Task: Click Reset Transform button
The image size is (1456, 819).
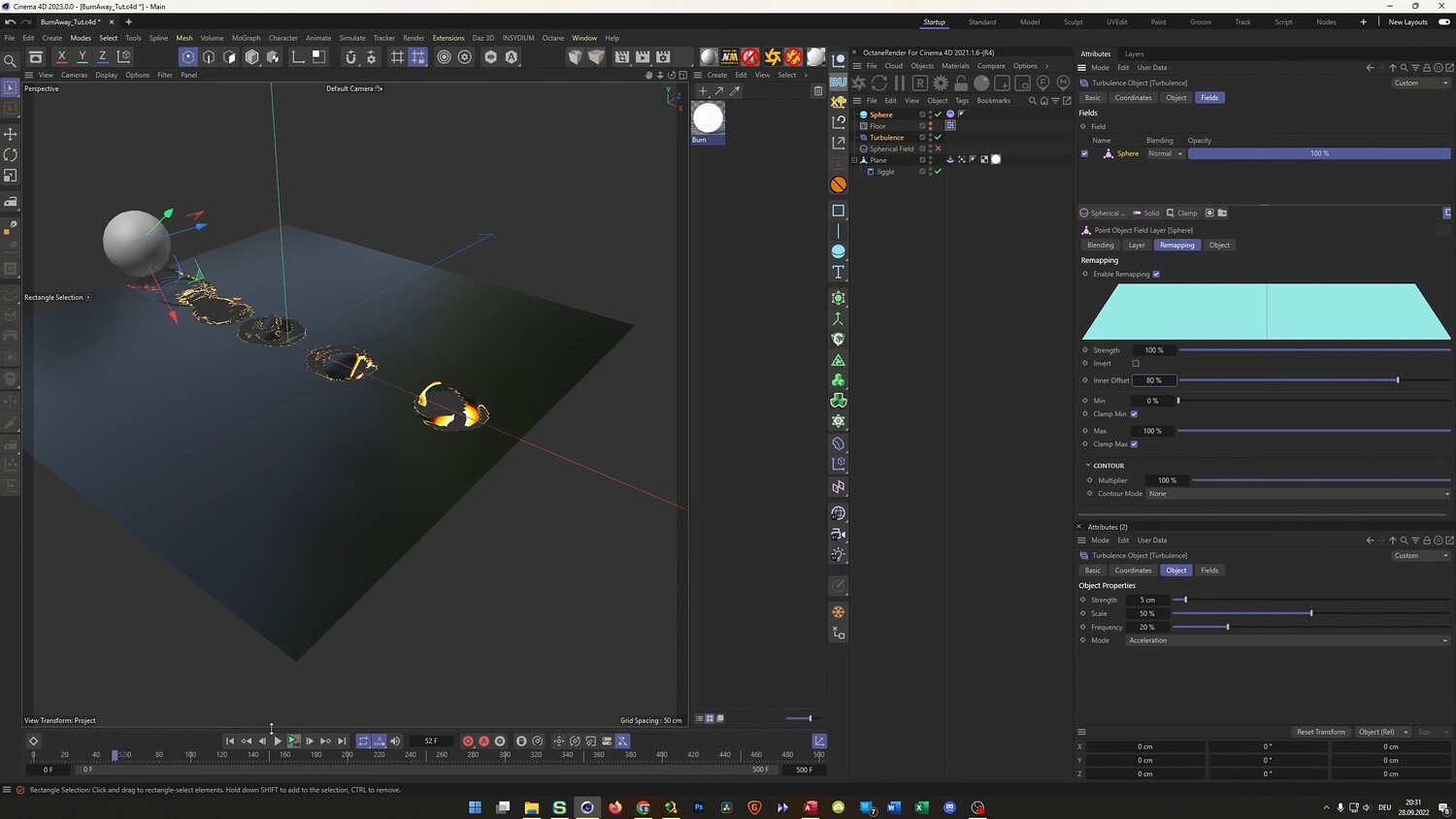Action: [1321, 732]
